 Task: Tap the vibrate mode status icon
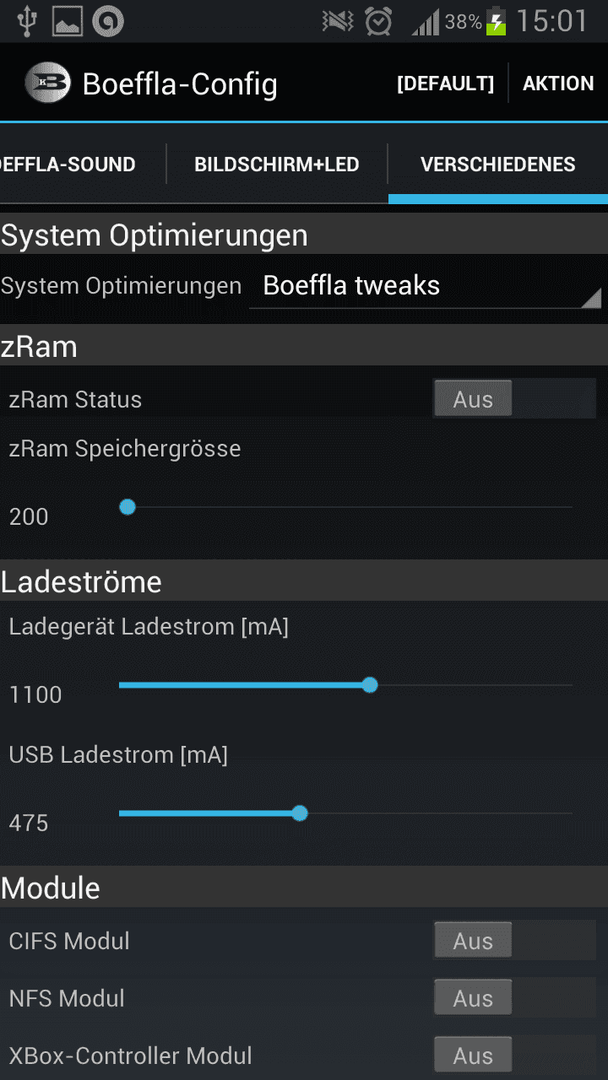(x=337, y=21)
